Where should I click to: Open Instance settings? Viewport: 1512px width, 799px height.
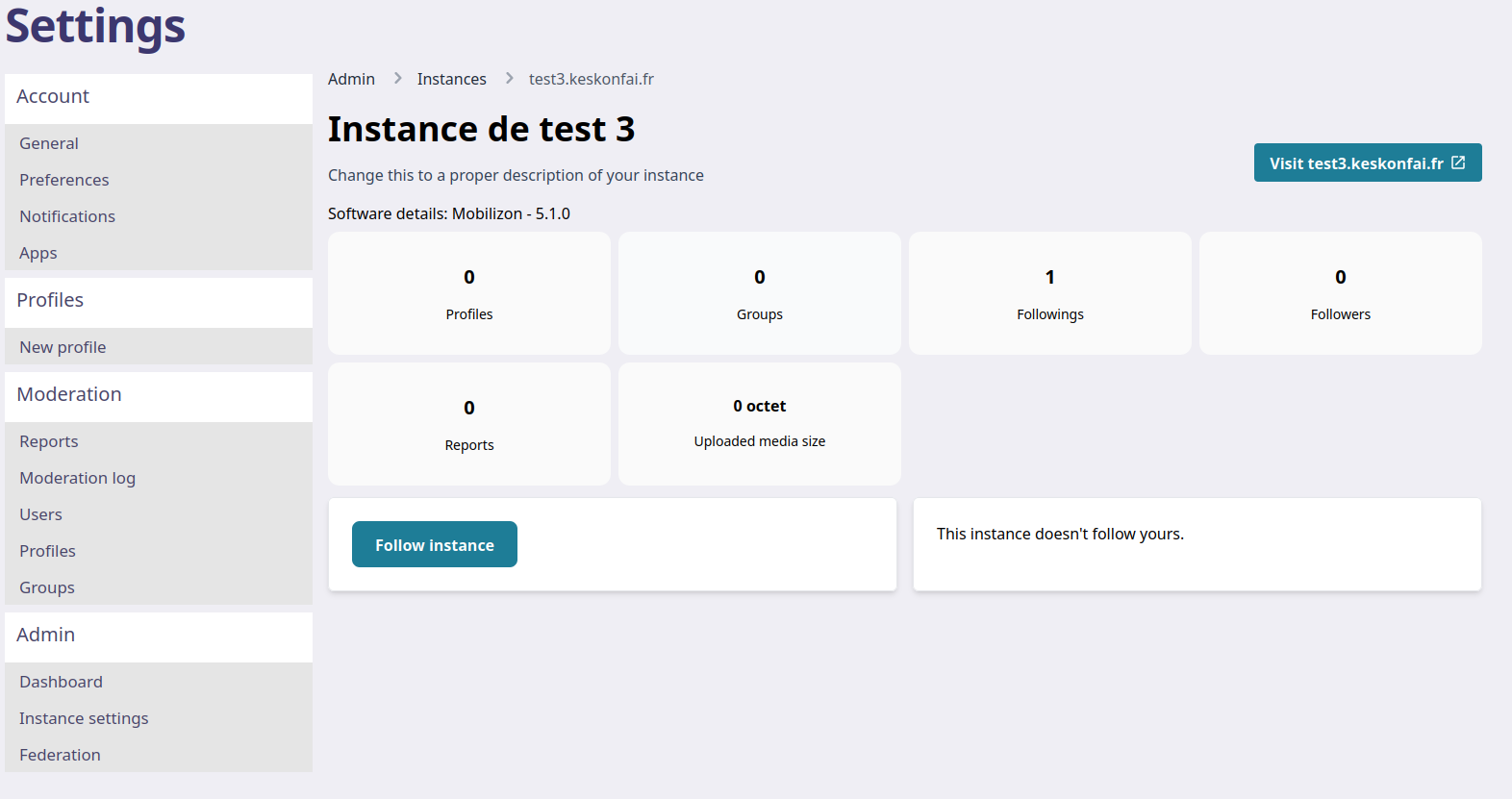(x=84, y=718)
